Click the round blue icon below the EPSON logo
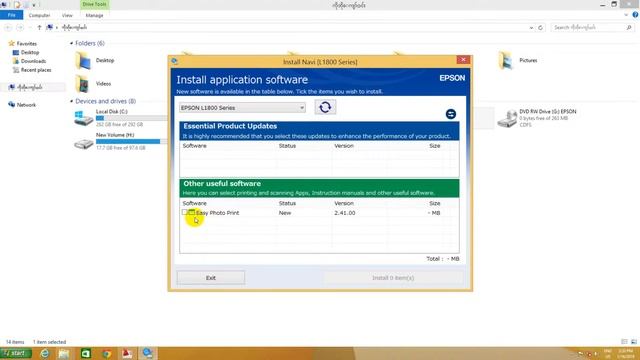Screen dimensions: 640x360 coord(451,114)
